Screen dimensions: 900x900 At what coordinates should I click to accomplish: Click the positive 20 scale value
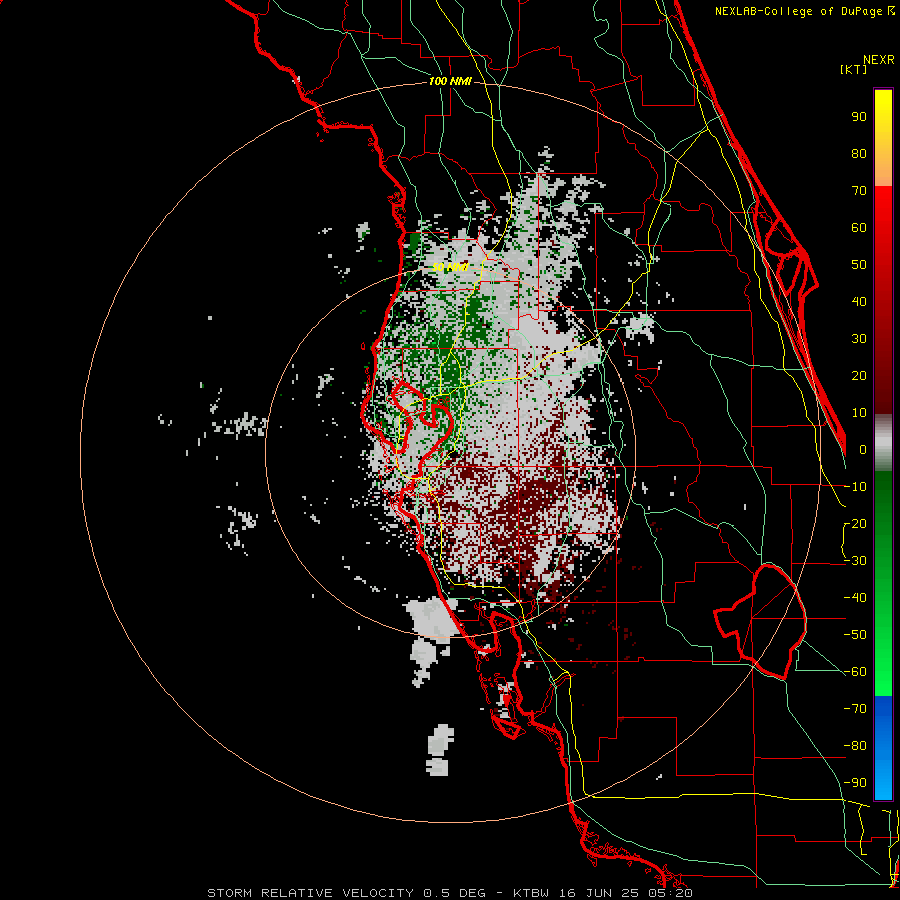[859, 375]
